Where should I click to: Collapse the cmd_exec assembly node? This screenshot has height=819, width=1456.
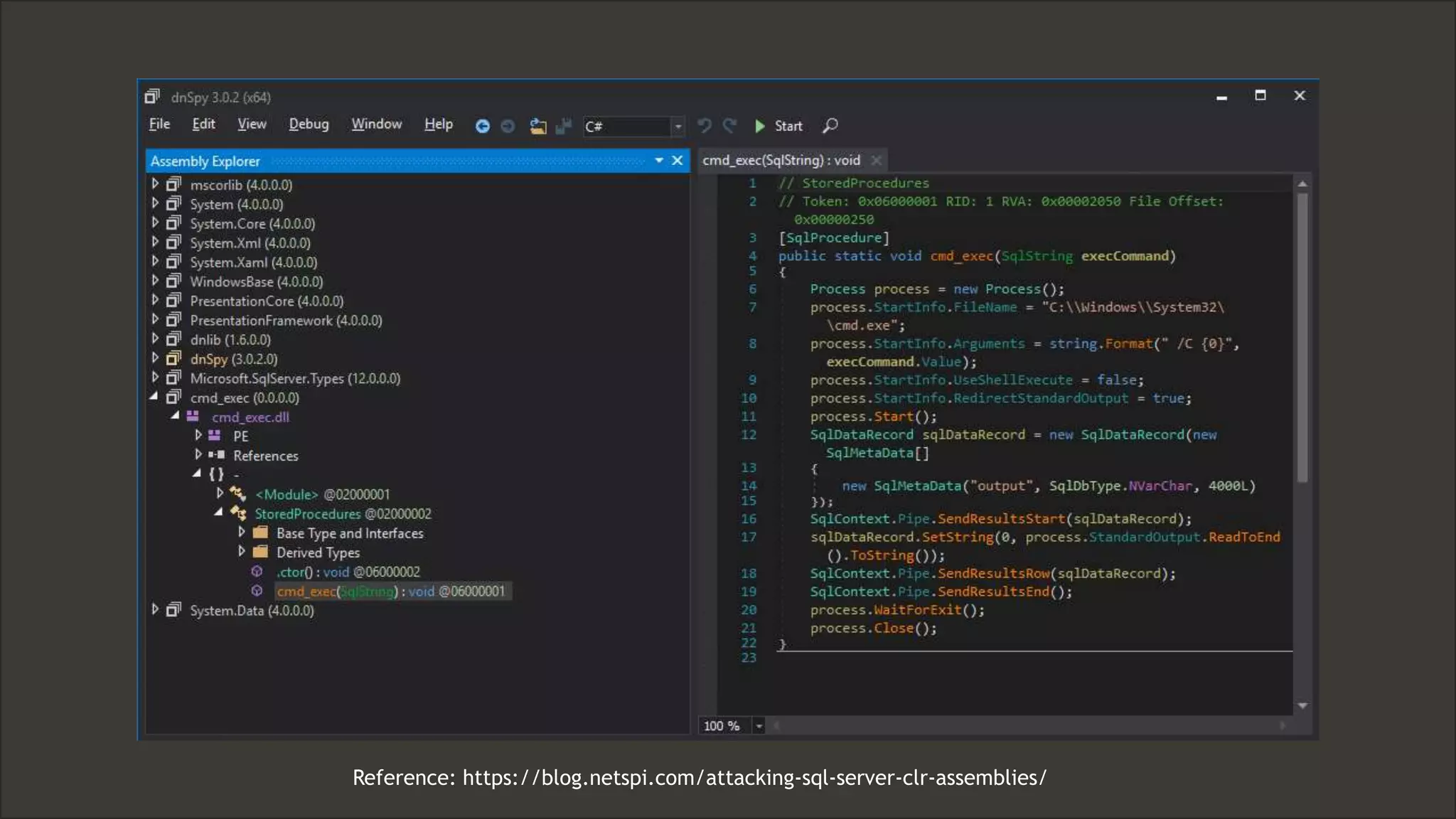click(x=154, y=397)
